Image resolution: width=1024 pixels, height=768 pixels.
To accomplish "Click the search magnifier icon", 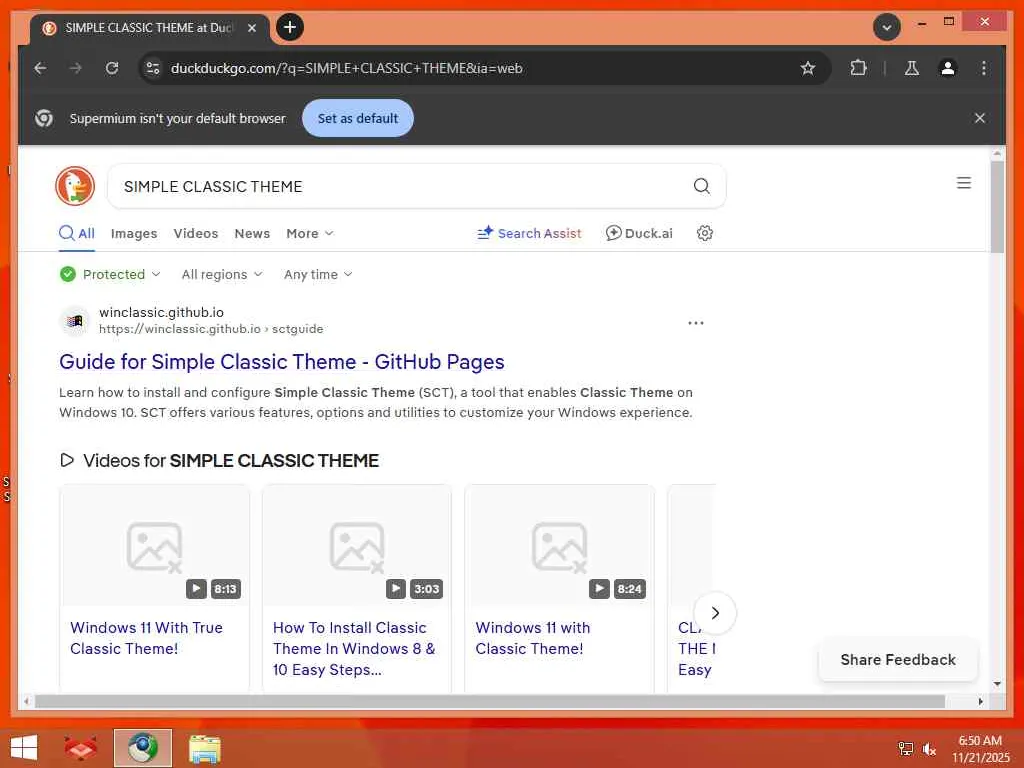I will coord(701,186).
